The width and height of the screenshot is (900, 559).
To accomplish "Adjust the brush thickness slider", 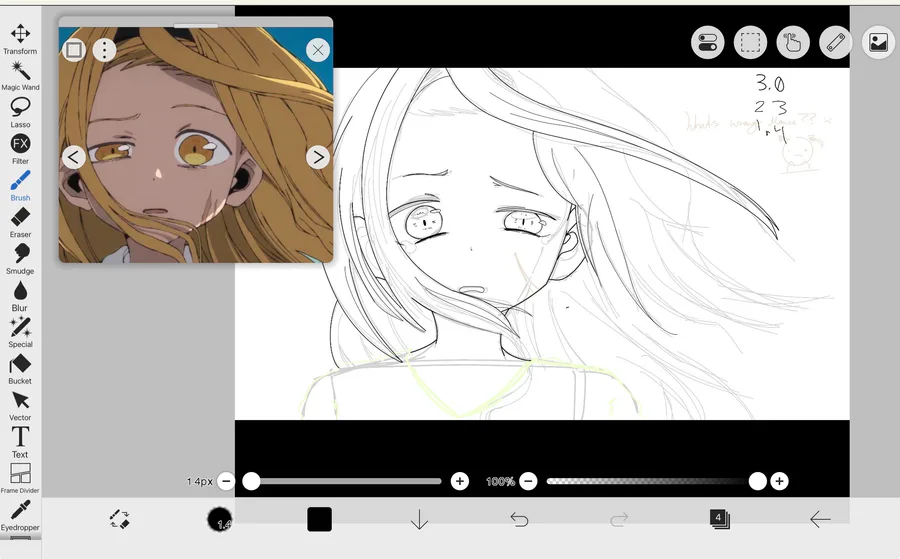I will coord(343,481).
